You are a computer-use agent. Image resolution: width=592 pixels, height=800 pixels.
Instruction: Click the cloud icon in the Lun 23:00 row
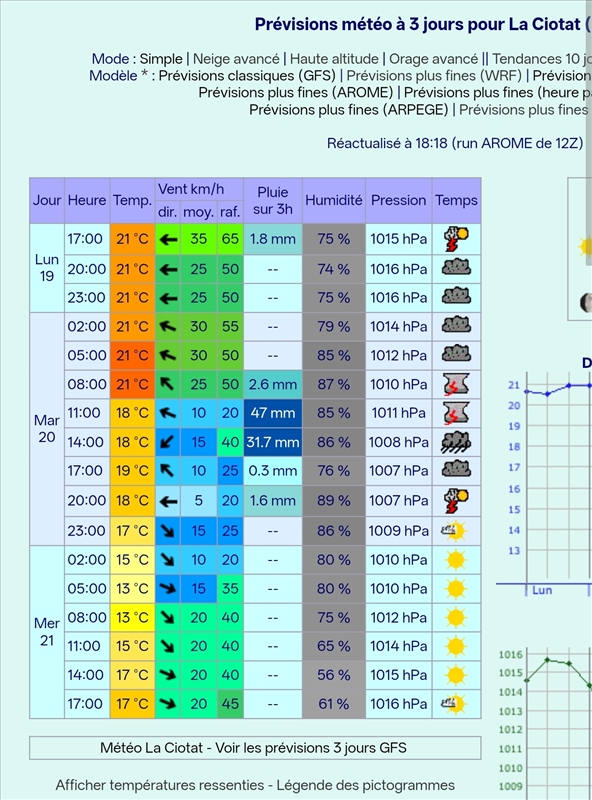click(456, 297)
